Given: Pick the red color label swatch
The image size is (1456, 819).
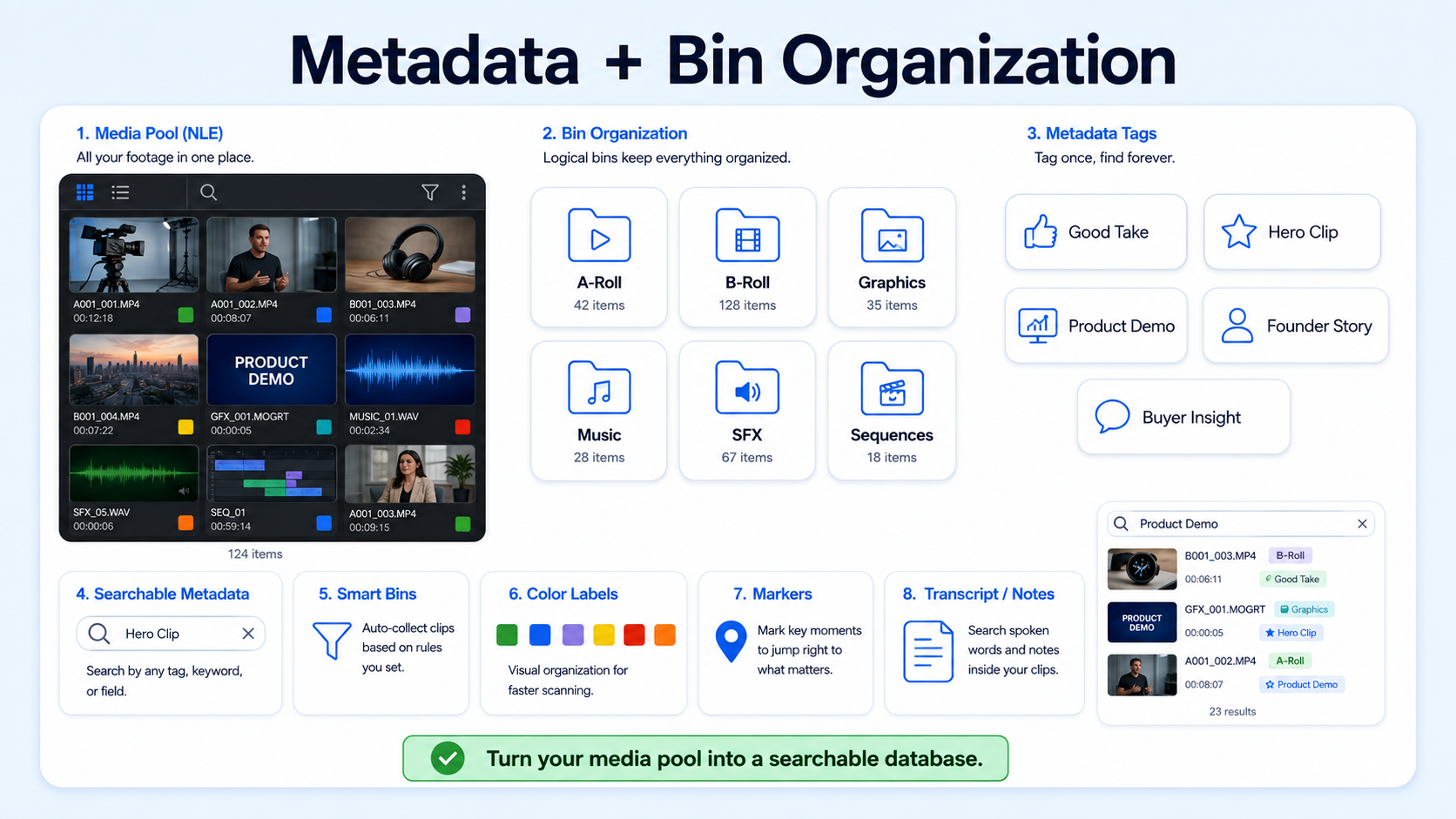Looking at the screenshot, I should pos(634,634).
